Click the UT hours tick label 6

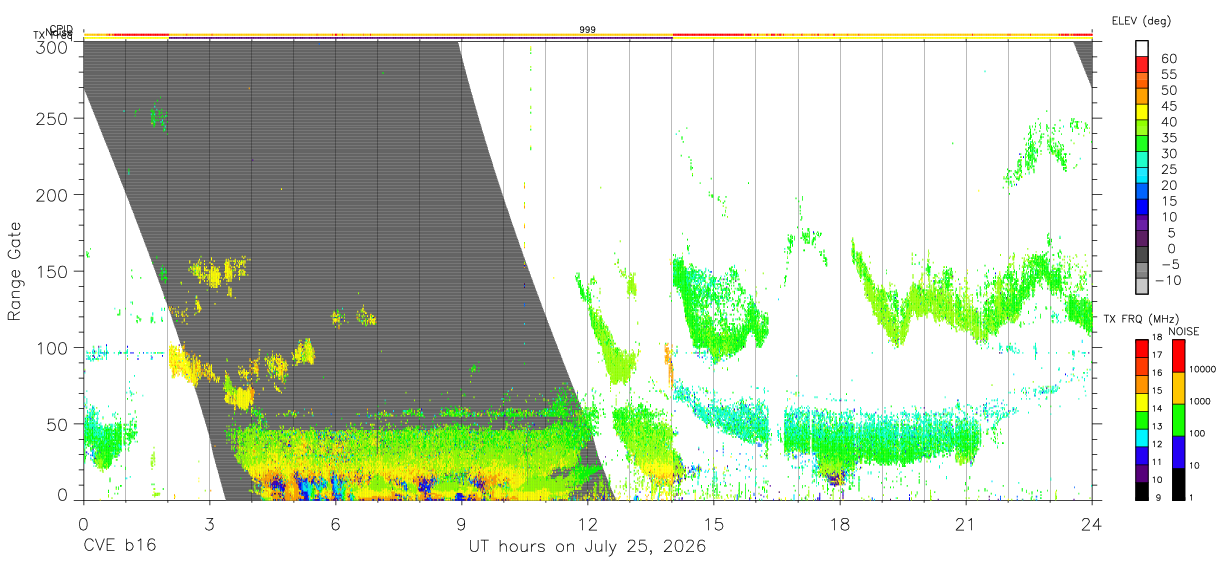click(x=335, y=524)
